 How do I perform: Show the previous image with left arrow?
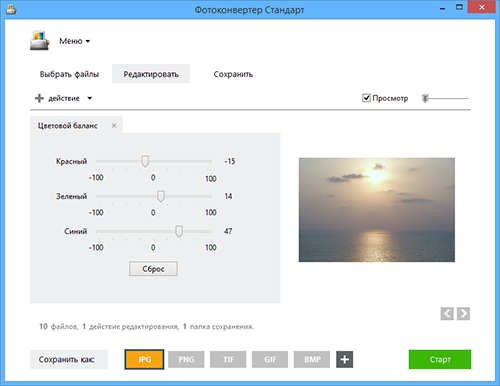click(447, 314)
